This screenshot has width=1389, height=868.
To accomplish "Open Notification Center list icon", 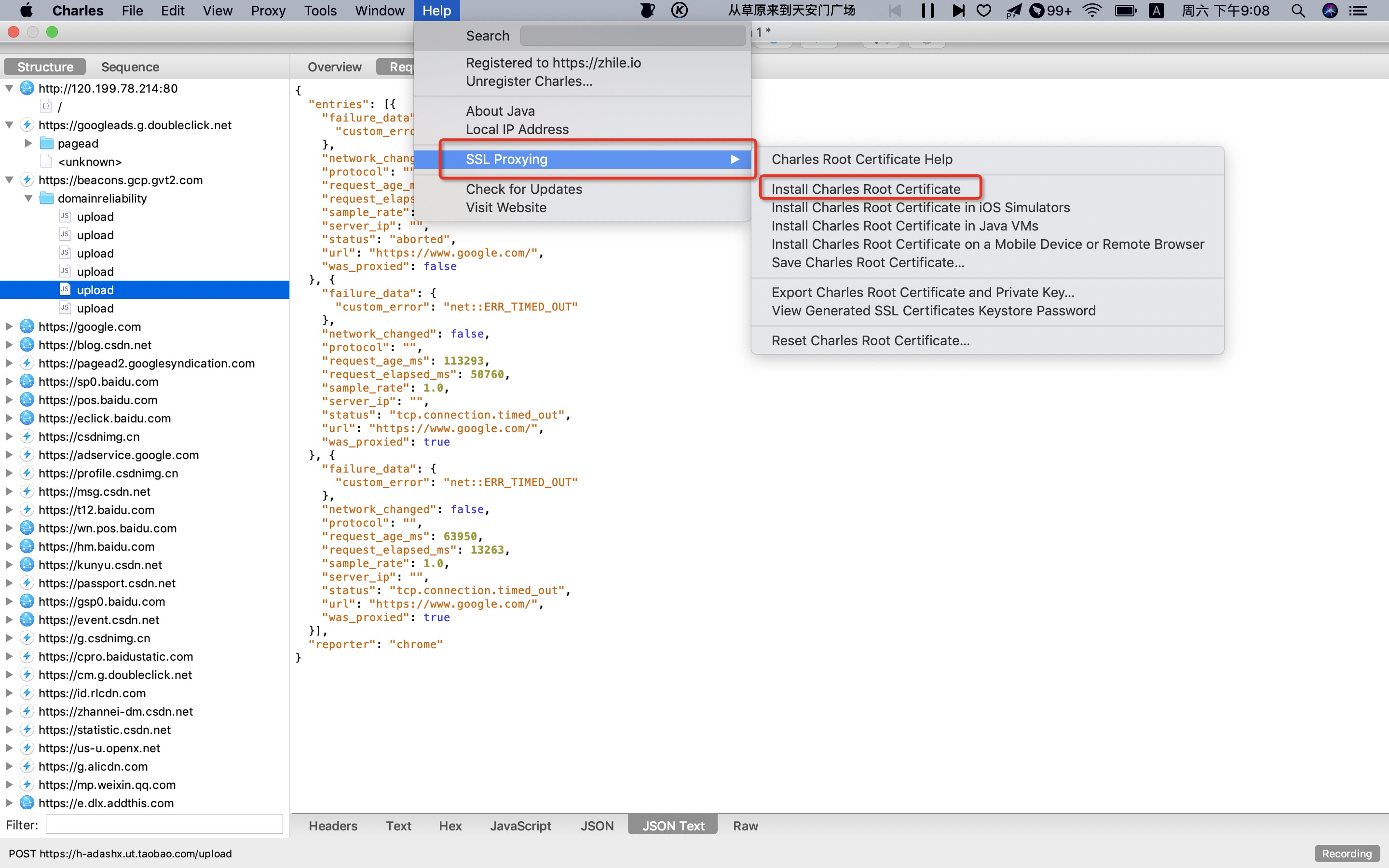I will tap(1358, 10).
